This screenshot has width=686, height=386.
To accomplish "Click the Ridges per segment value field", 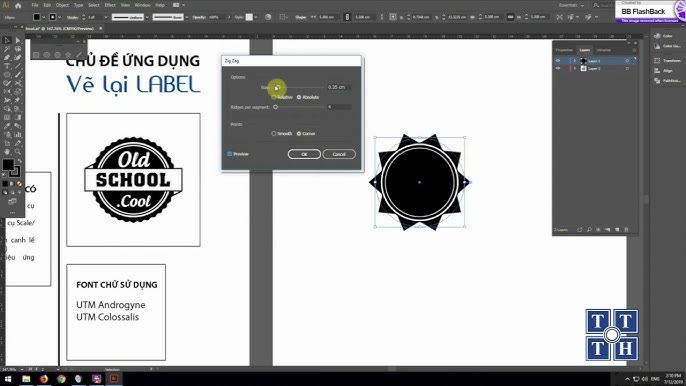I will tap(339, 107).
